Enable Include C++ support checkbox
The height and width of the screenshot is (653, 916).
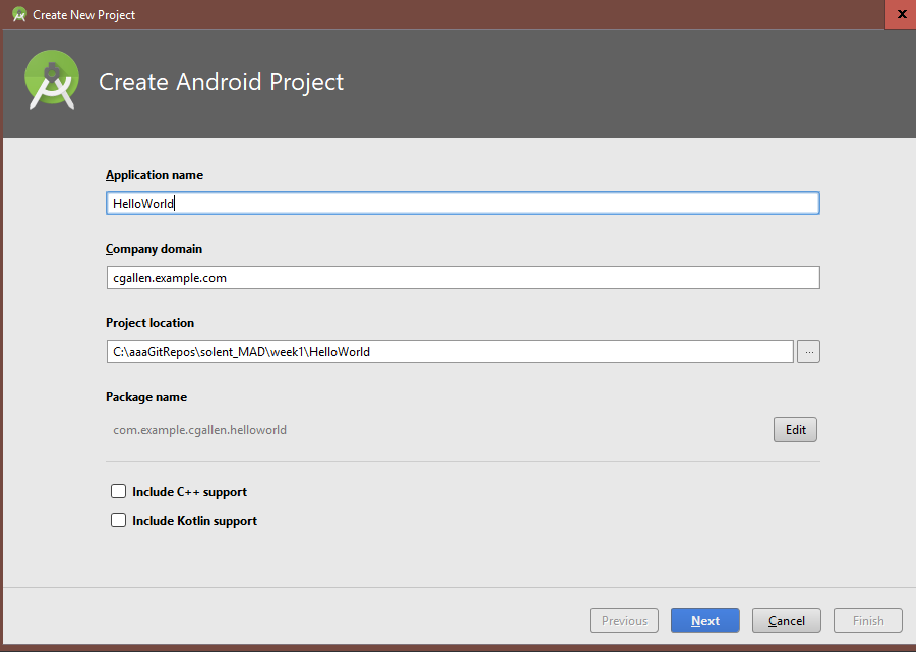point(119,491)
